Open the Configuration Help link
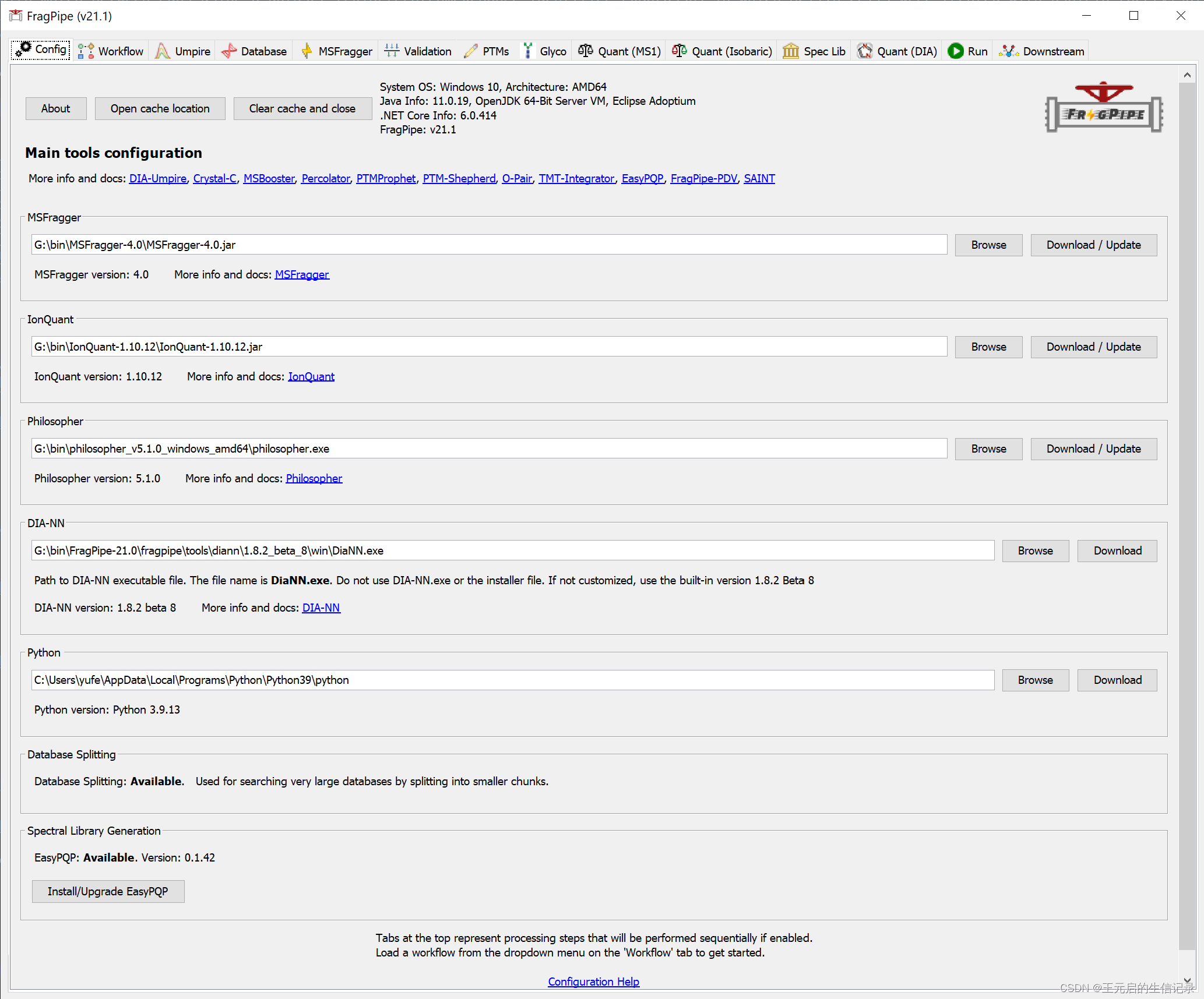 (x=593, y=982)
